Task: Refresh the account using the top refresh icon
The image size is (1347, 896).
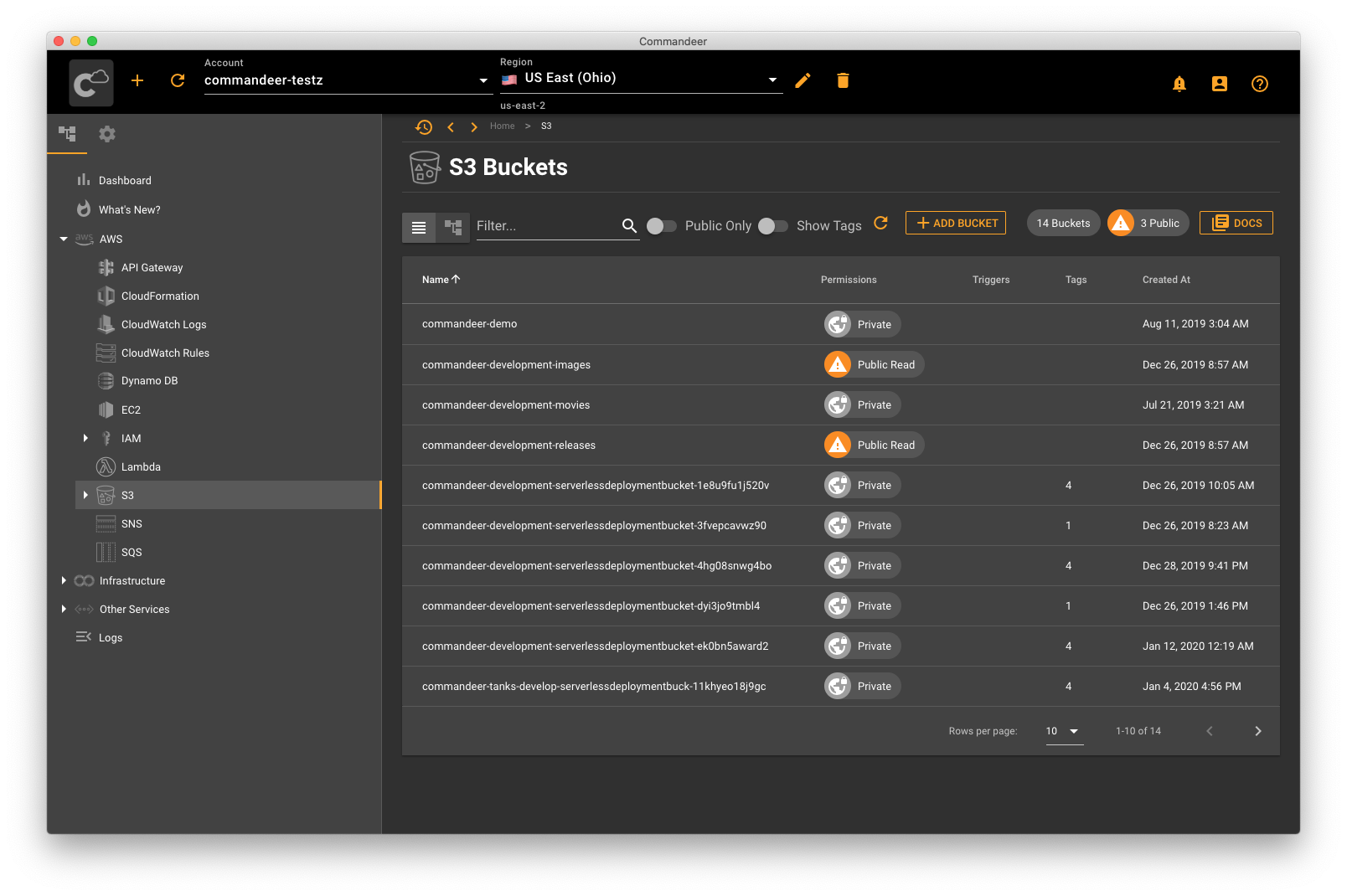Action: pyautogui.click(x=178, y=80)
